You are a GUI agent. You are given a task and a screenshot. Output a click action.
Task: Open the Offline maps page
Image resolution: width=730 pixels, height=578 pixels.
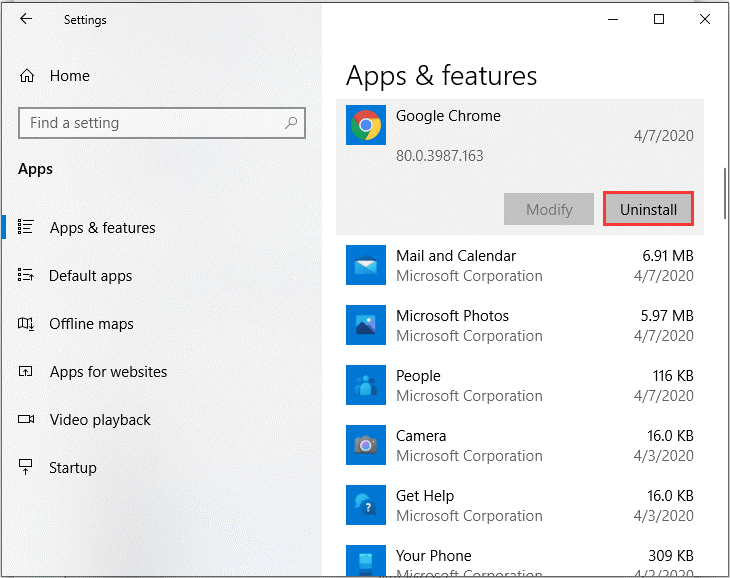[91, 324]
